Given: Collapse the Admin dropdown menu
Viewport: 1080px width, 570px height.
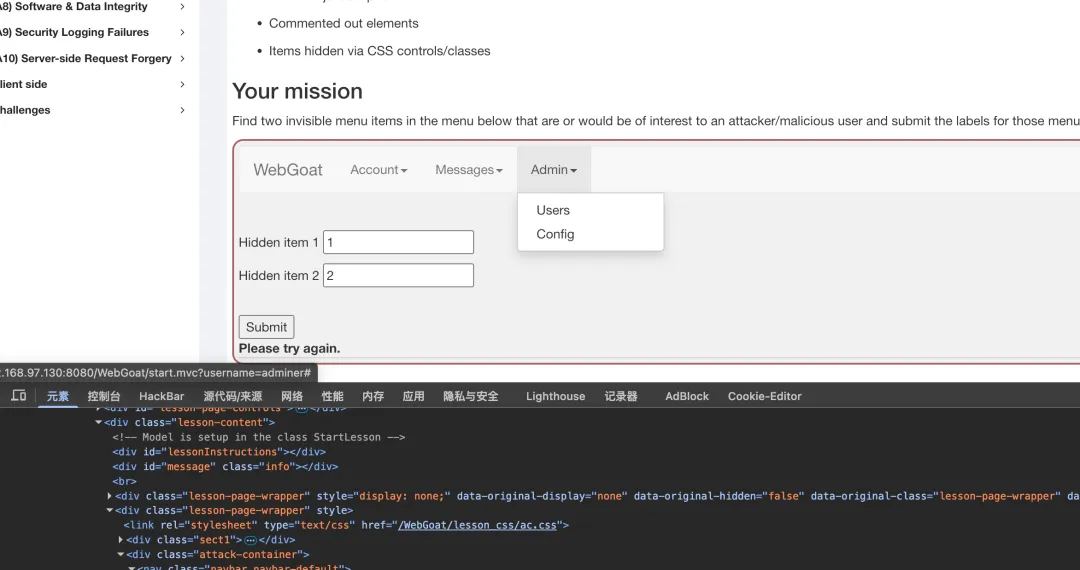Looking at the screenshot, I should (x=554, y=169).
